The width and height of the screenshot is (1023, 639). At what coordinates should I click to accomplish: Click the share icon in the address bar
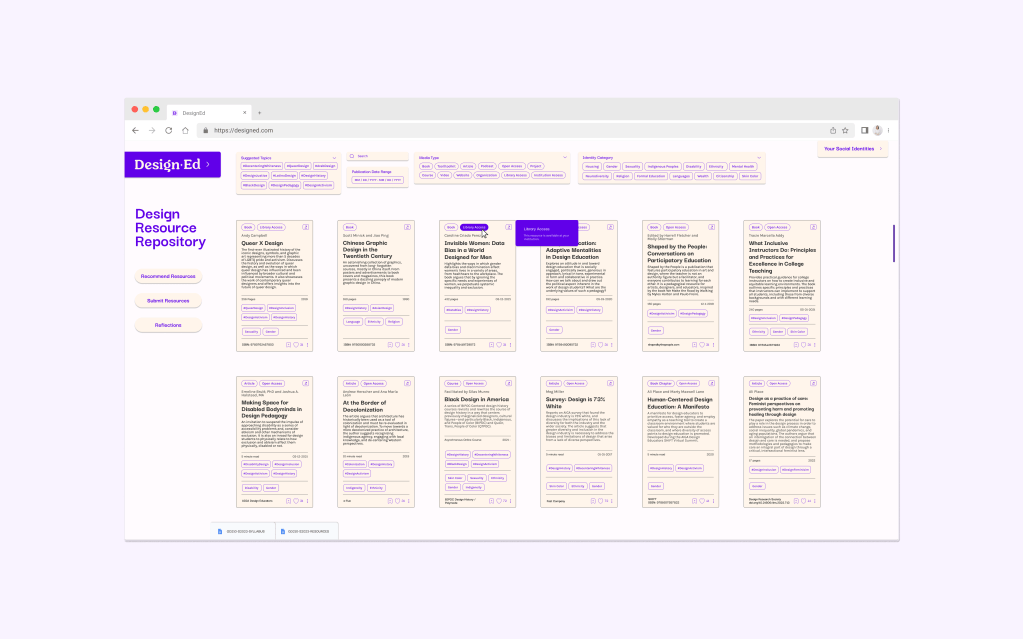click(833, 130)
